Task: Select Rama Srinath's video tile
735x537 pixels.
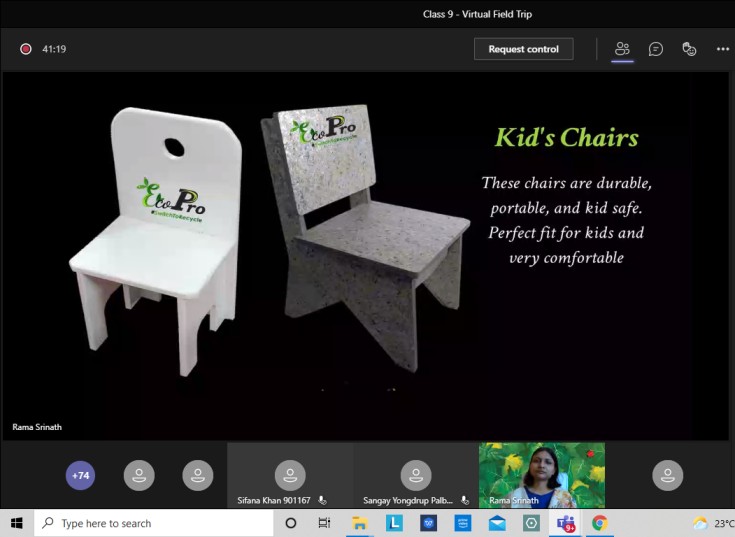Action: [541, 476]
